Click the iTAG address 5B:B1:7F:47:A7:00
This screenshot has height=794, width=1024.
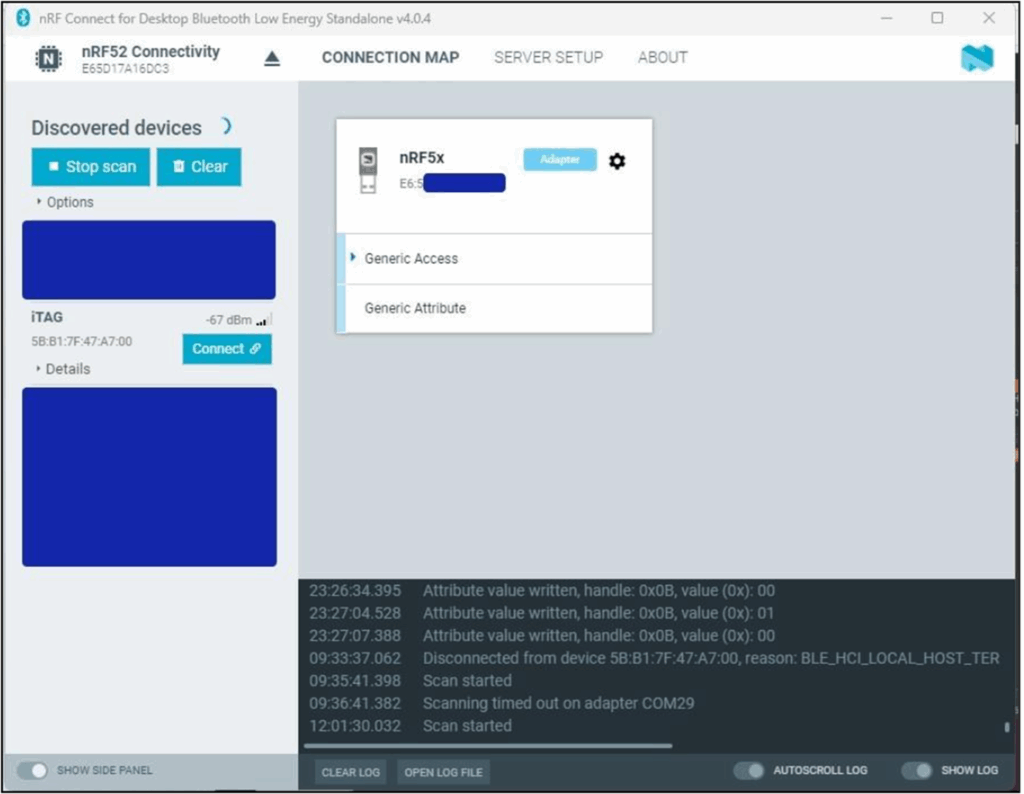[82, 341]
